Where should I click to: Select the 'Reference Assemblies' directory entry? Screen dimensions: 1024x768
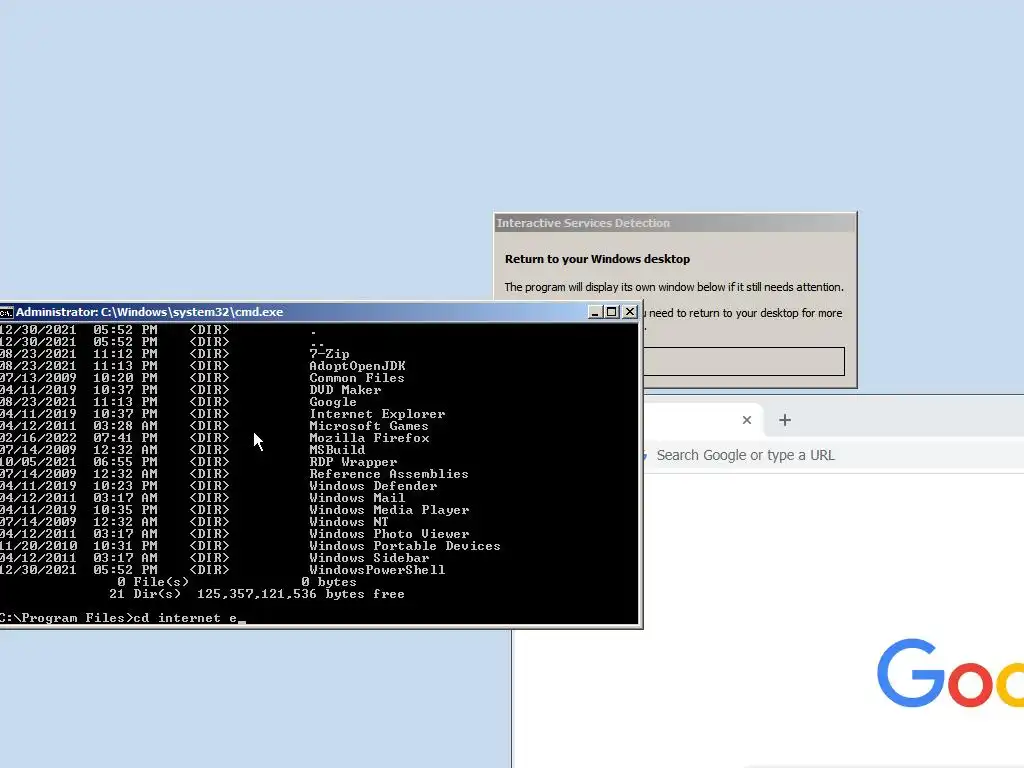tap(389, 474)
